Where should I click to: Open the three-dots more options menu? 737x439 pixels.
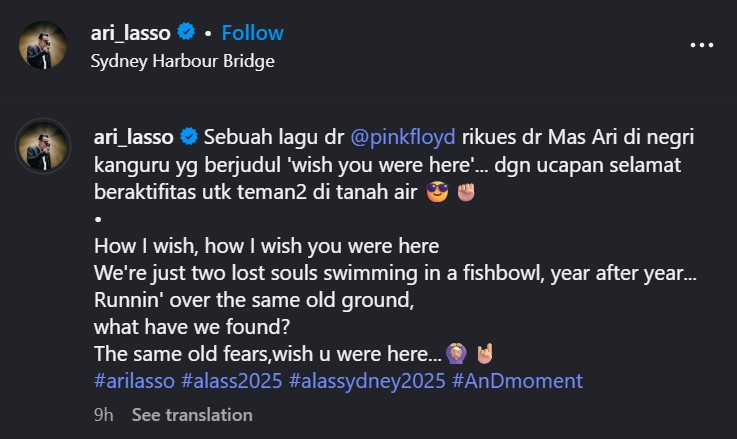(x=702, y=45)
